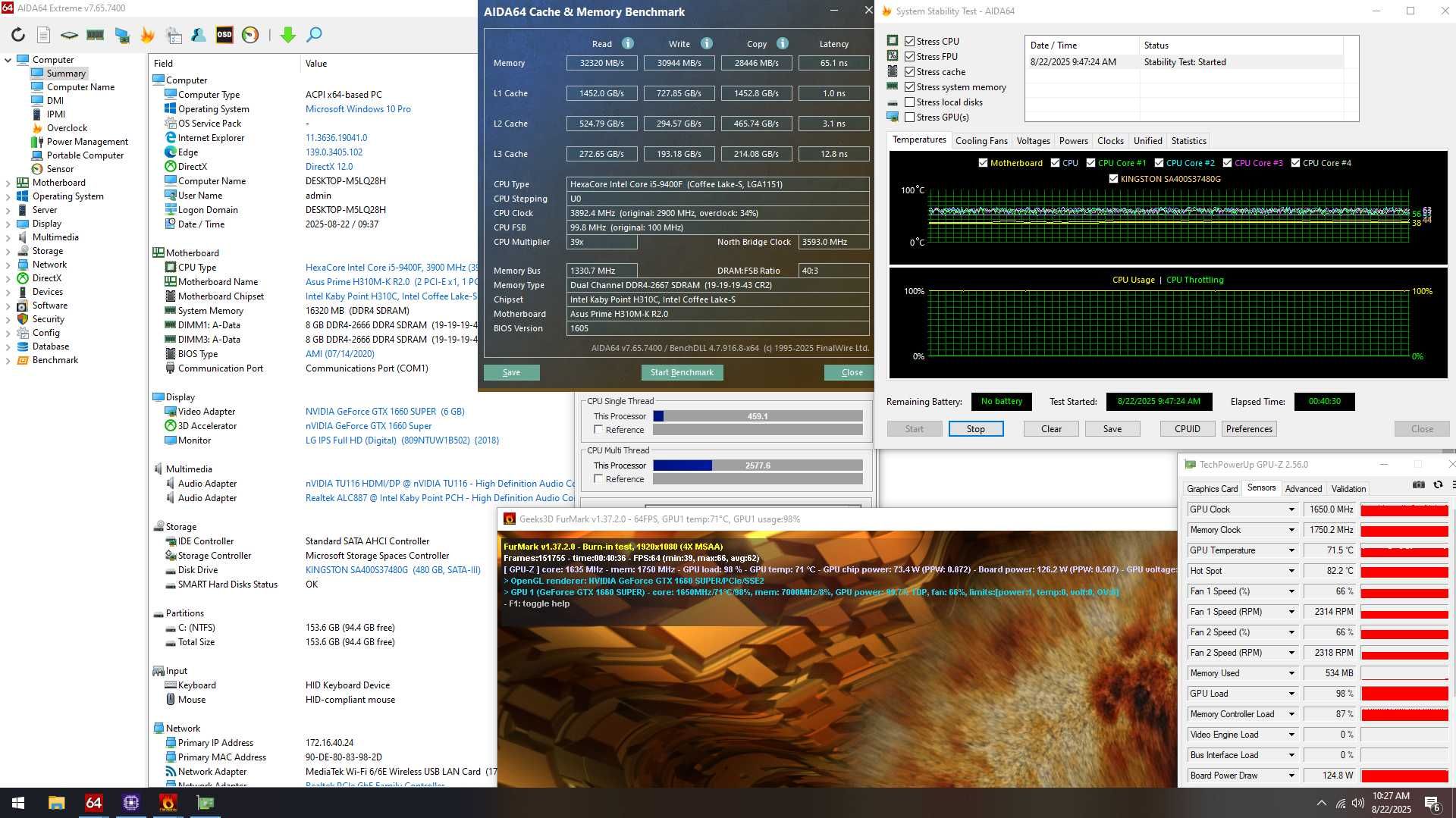Switch to Cooling Fans tab

[981, 141]
